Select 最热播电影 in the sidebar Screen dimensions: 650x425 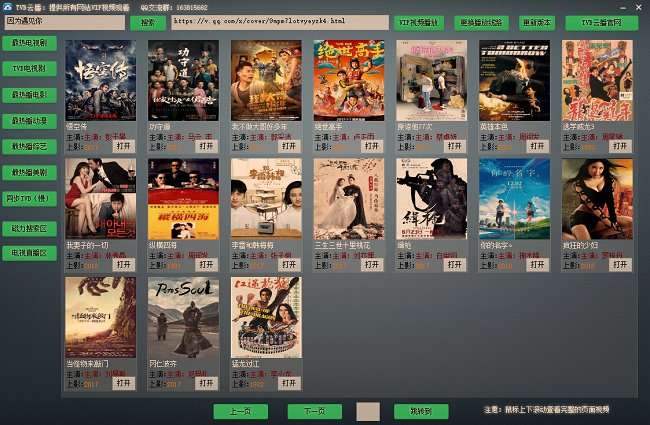(x=29, y=95)
